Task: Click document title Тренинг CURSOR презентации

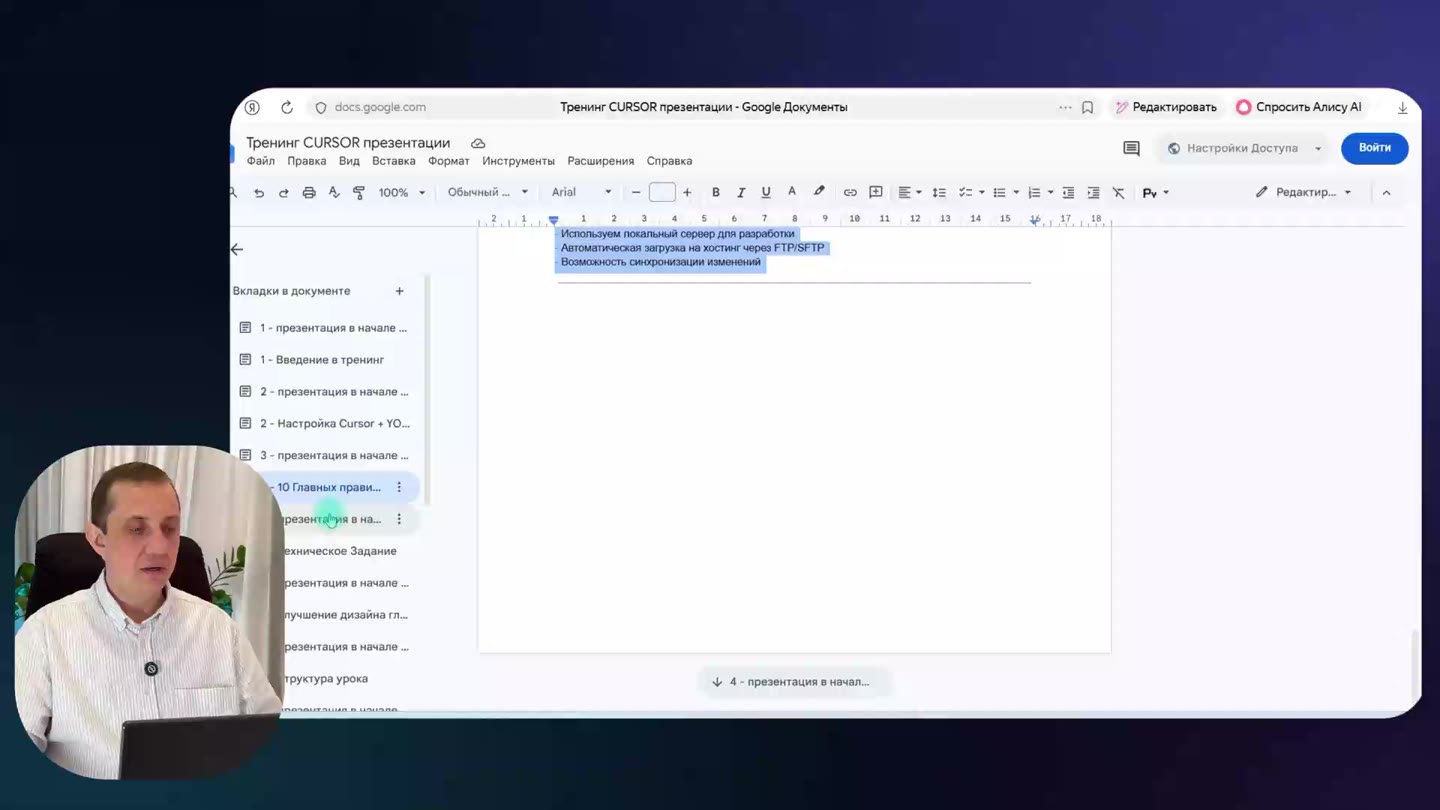Action: pos(348,143)
